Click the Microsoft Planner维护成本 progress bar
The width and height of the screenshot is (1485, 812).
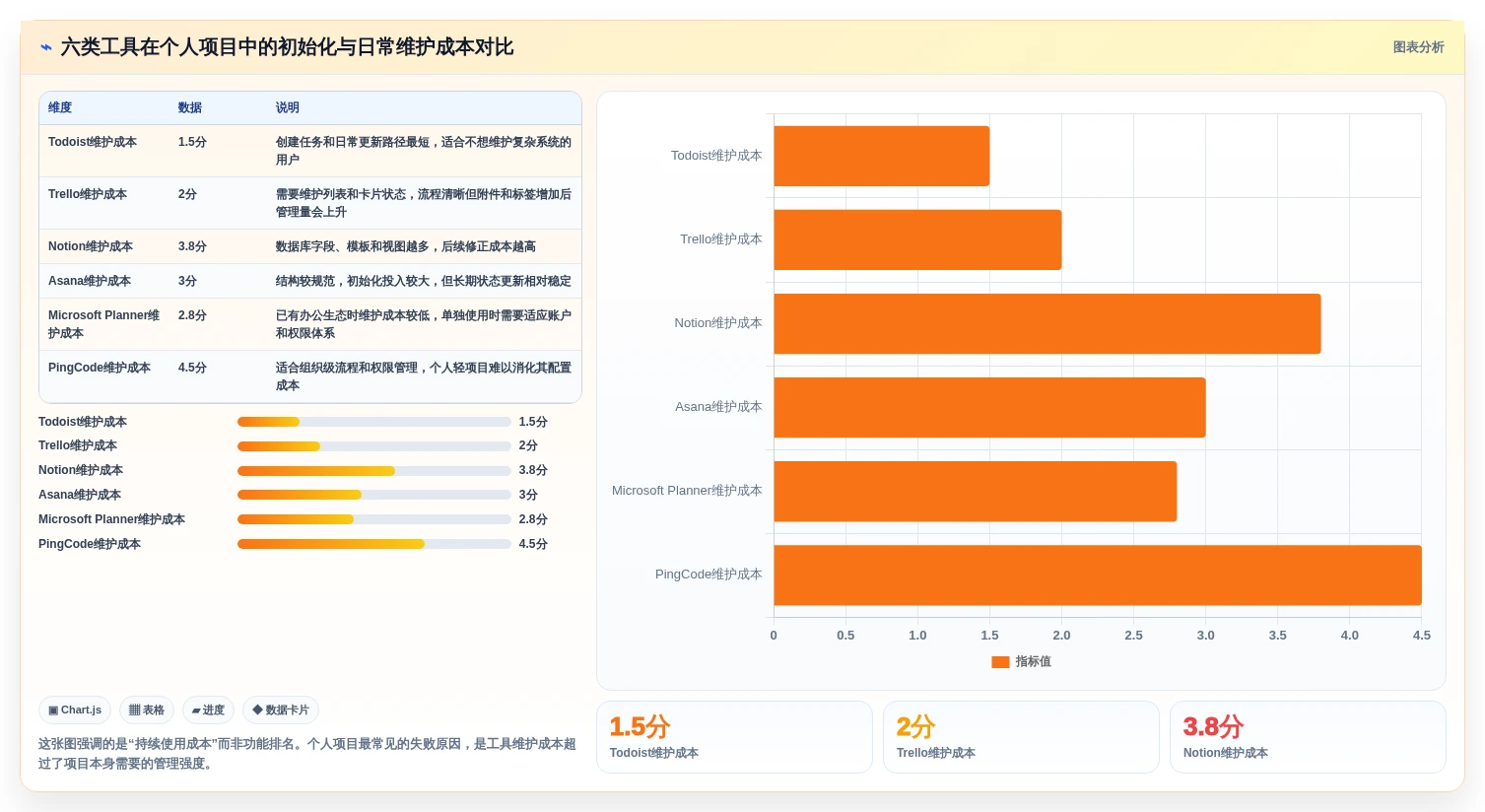coord(373,519)
